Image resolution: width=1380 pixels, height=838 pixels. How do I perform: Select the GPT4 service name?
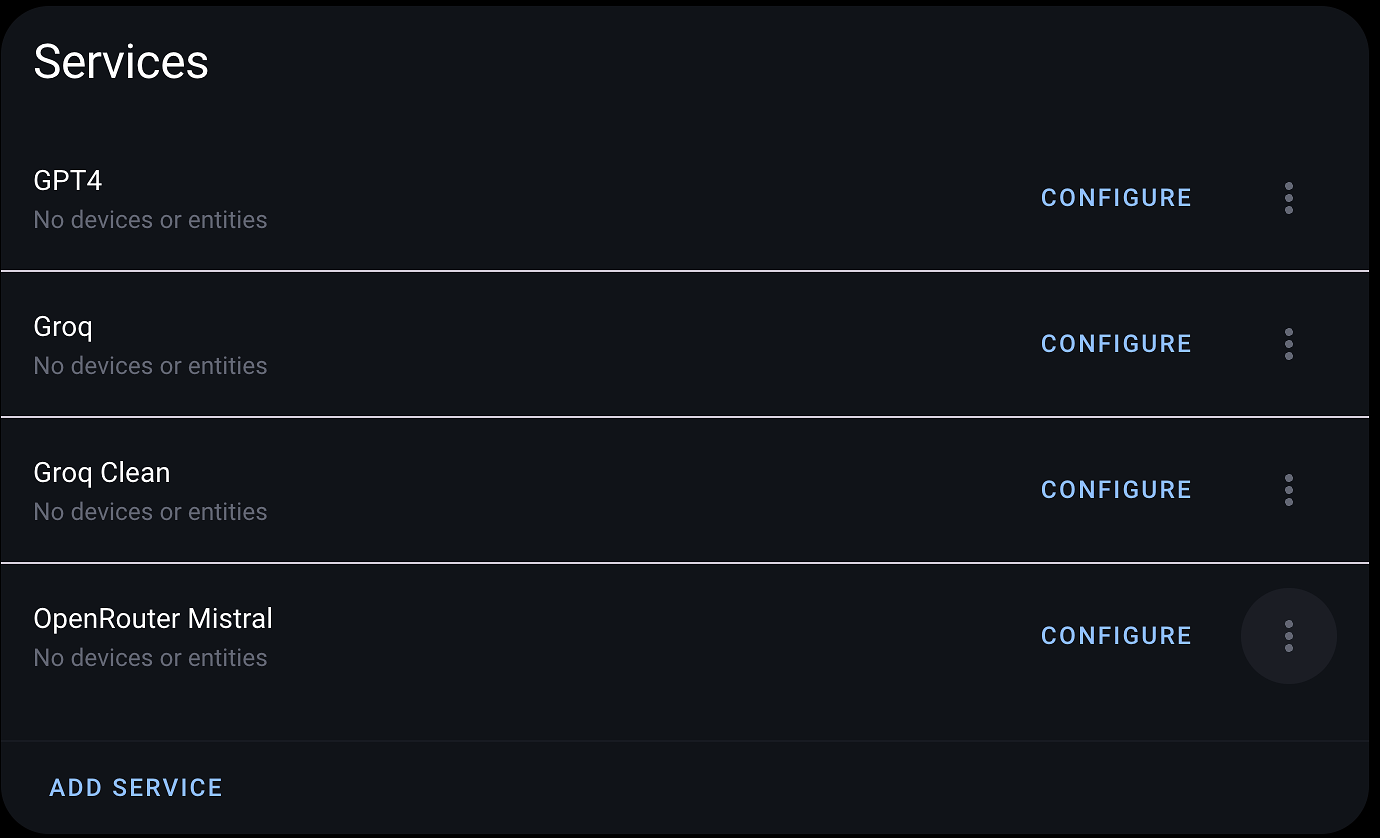click(x=68, y=181)
